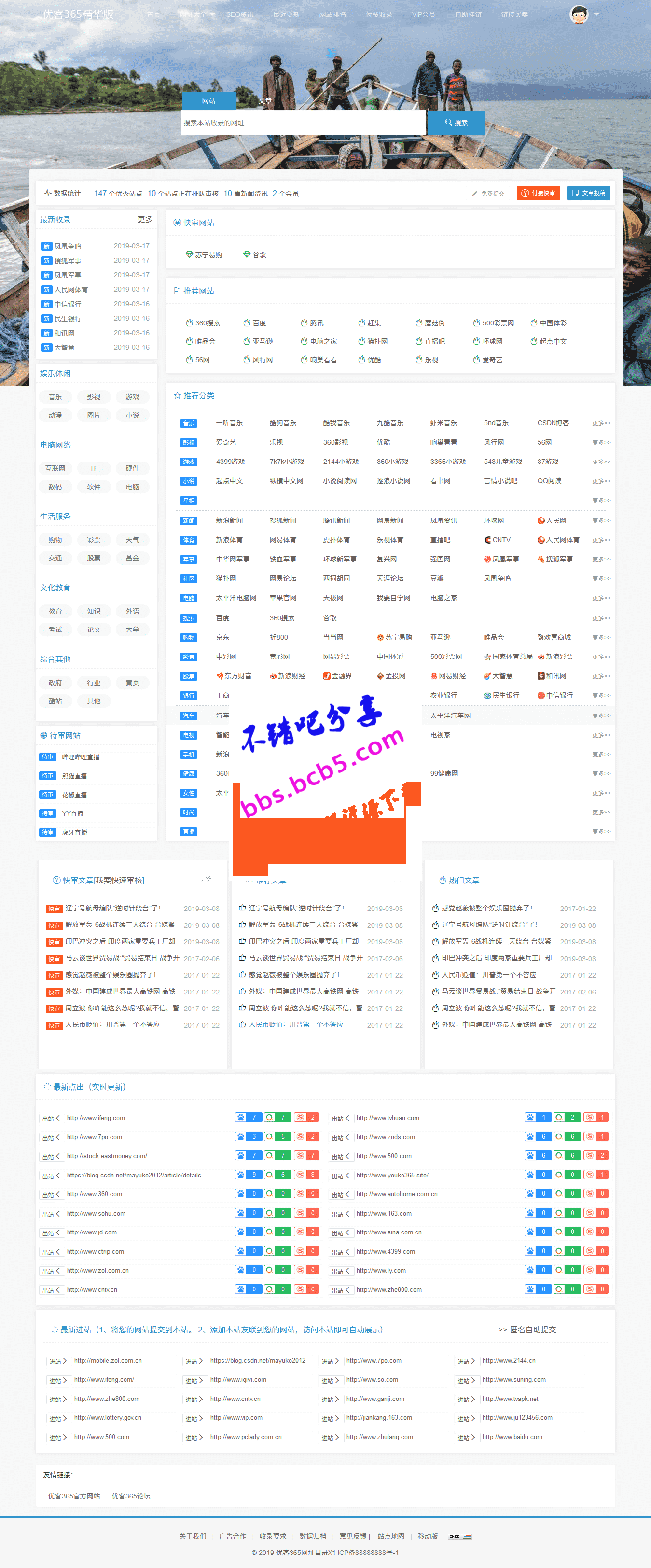Screen dimensions: 651x1568
Task: Click the 快审 badge beside 辽宁号航母 article
Action: coord(54,908)
